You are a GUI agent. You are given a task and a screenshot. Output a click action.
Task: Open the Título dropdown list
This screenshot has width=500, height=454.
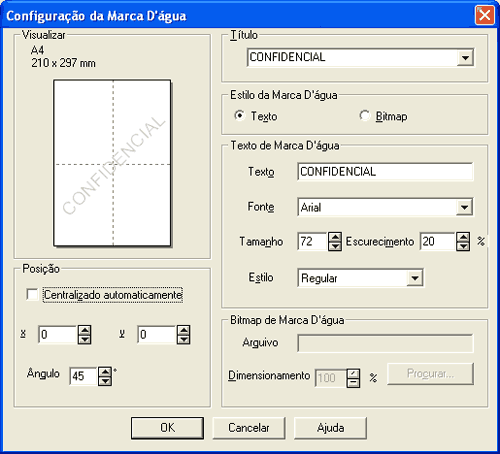[465, 58]
